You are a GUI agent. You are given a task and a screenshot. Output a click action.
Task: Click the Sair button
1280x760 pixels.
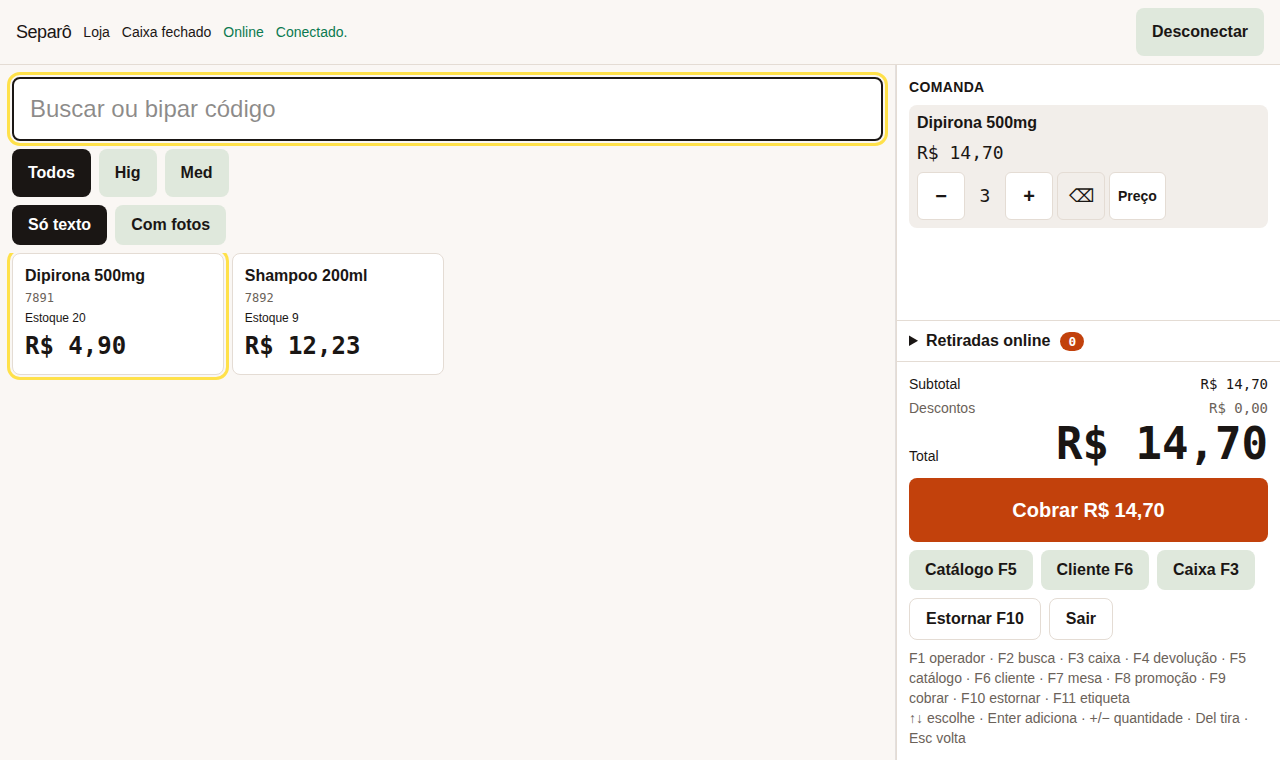point(1081,619)
